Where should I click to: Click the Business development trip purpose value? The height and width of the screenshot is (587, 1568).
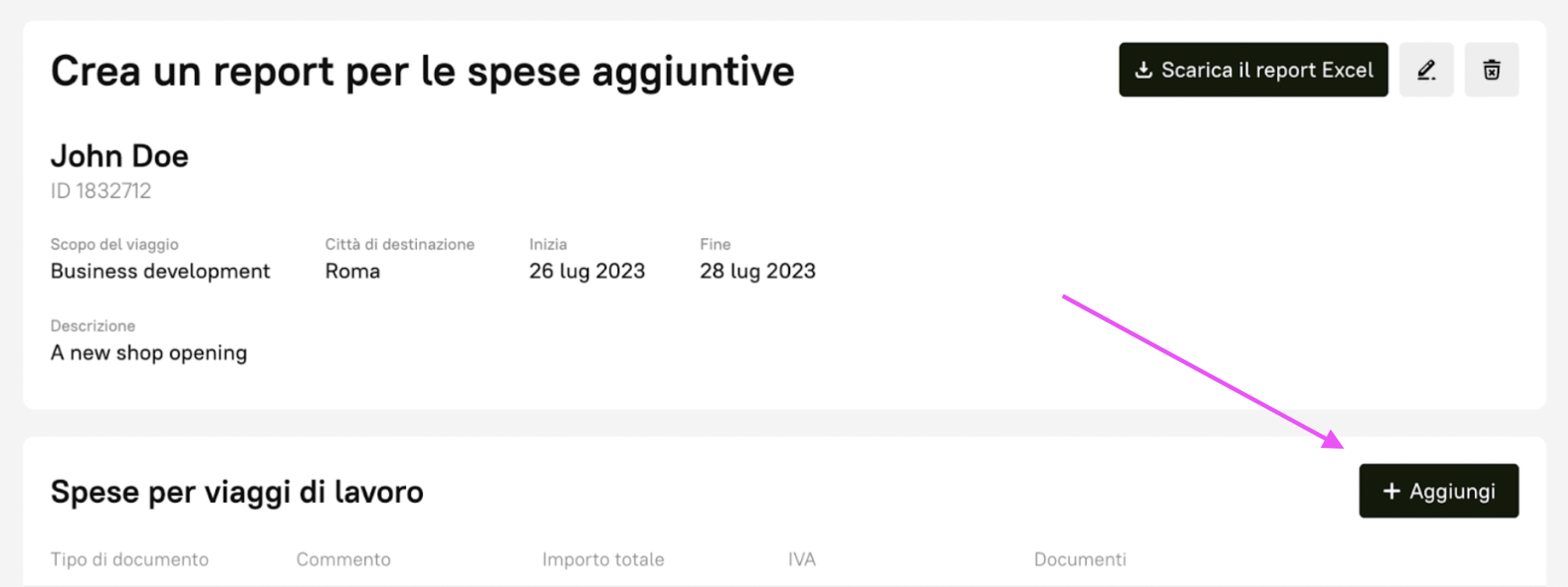click(160, 271)
